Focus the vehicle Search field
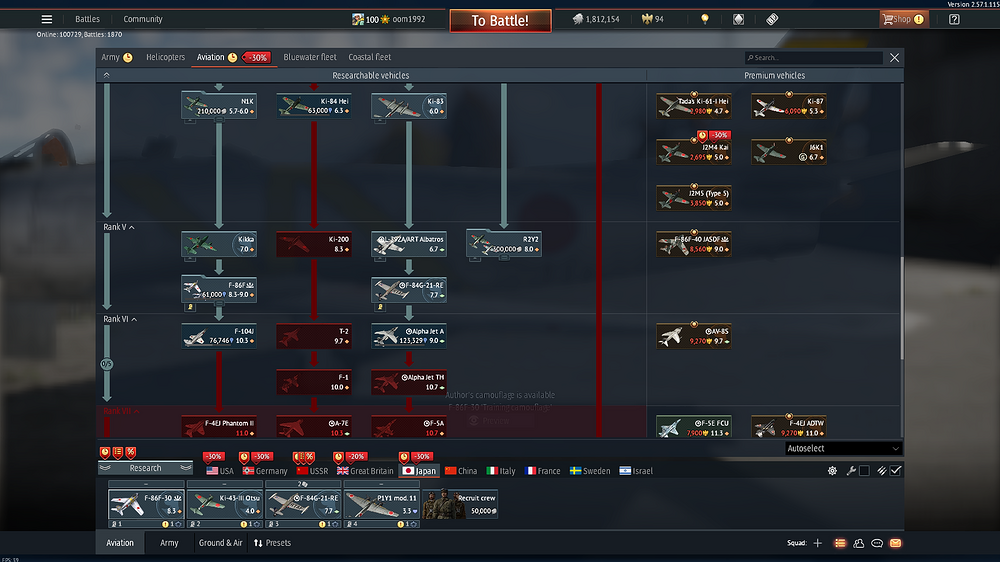The width and height of the screenshot is (1000, 562). point(814,57)
